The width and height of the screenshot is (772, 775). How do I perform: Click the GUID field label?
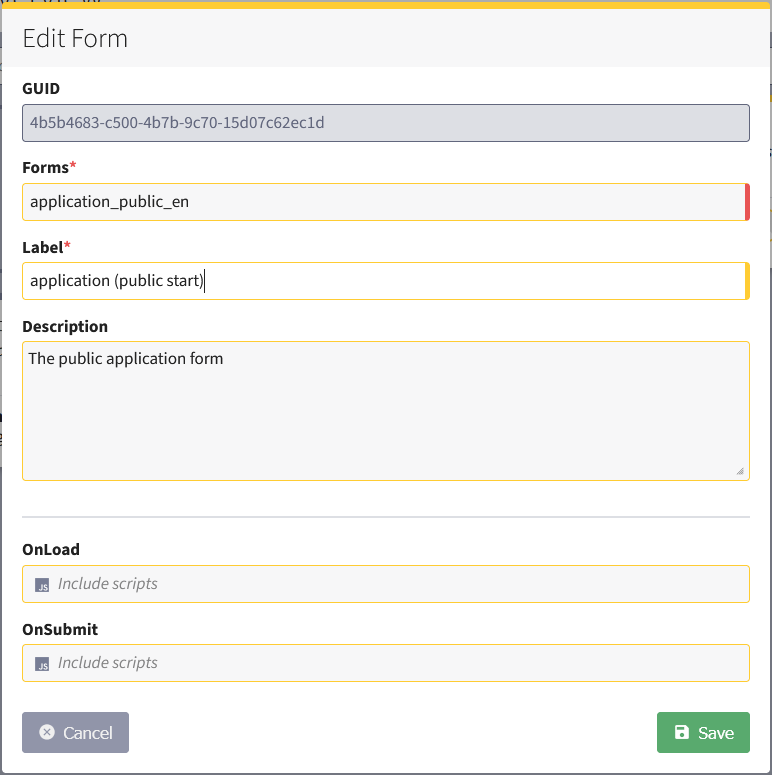[41, 88]
